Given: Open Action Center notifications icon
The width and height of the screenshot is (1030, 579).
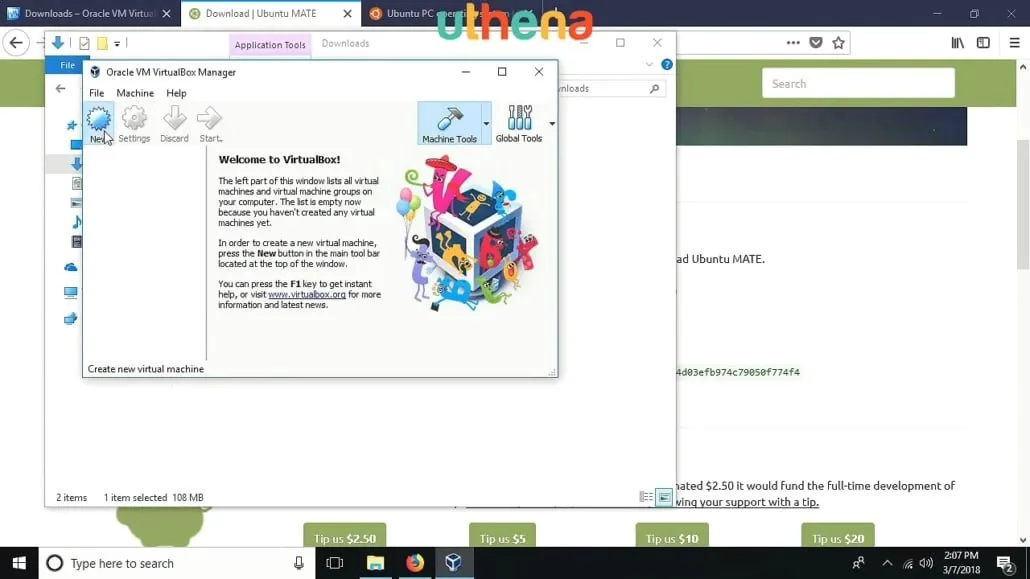Looking at the screenshot, I should pyautogui.click(x=1004, y=563).
